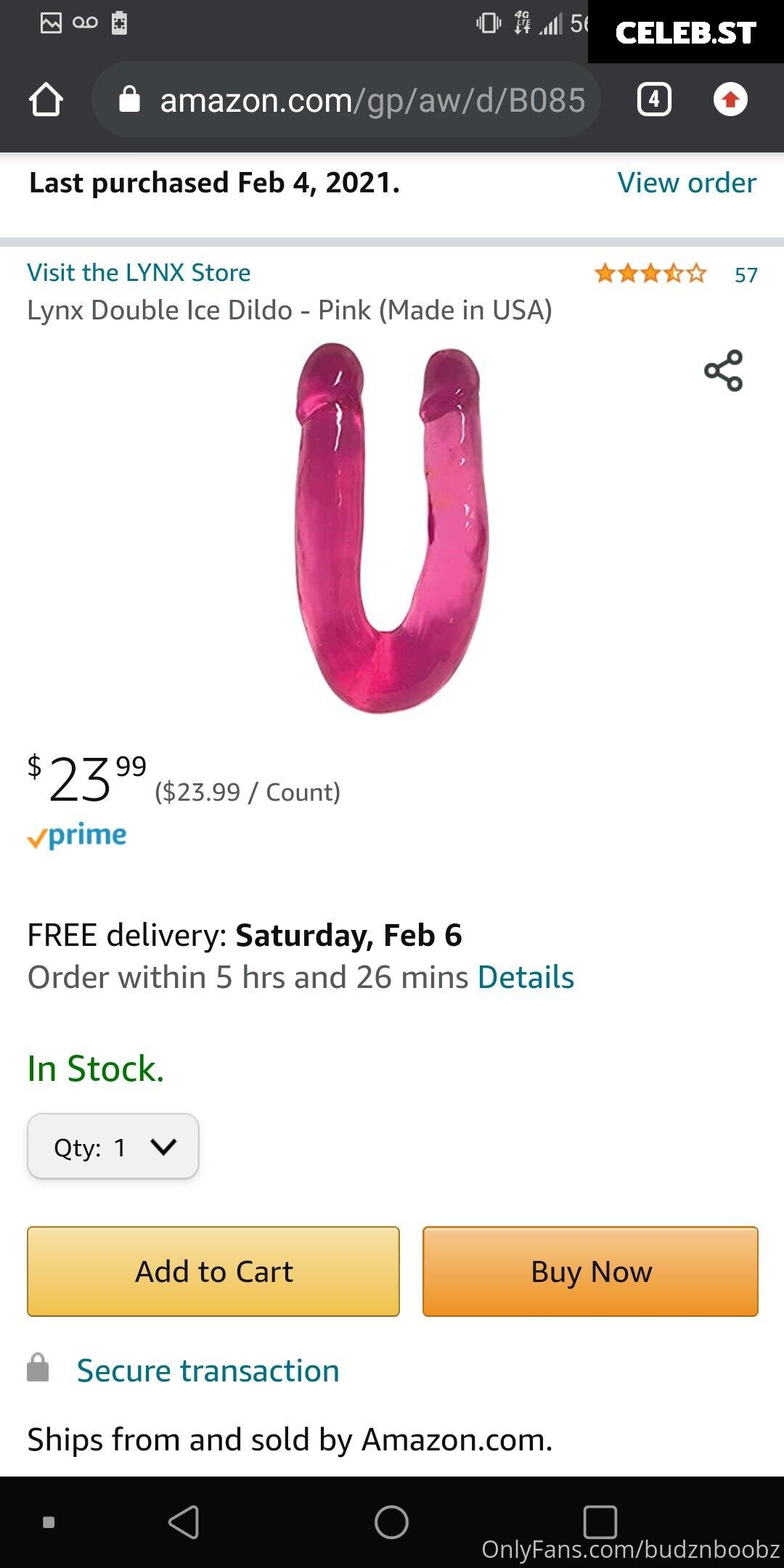Tap the red update arrow icon
The width and height of the screenshot is (784, 1568).
730,99
